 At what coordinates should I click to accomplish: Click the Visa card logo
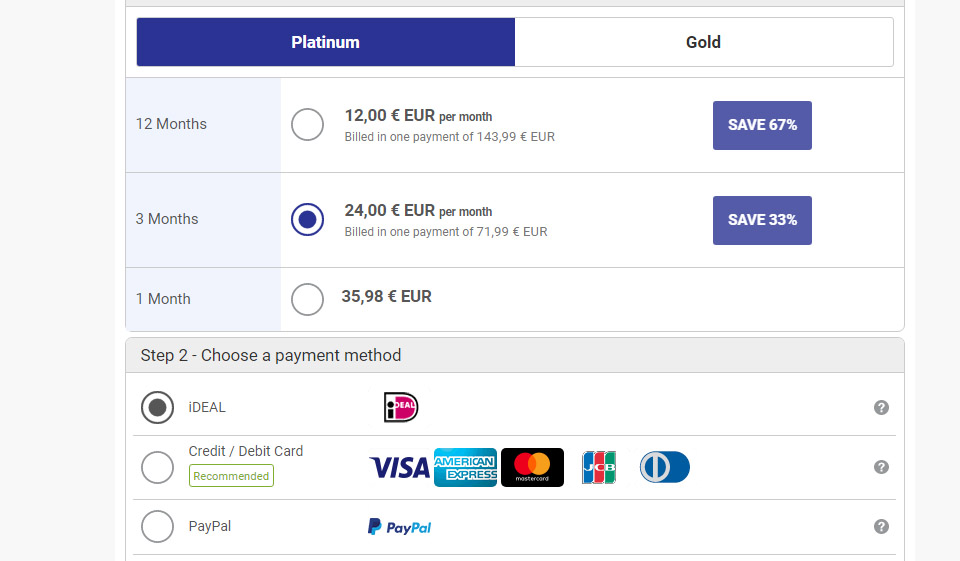coord(399,467)
